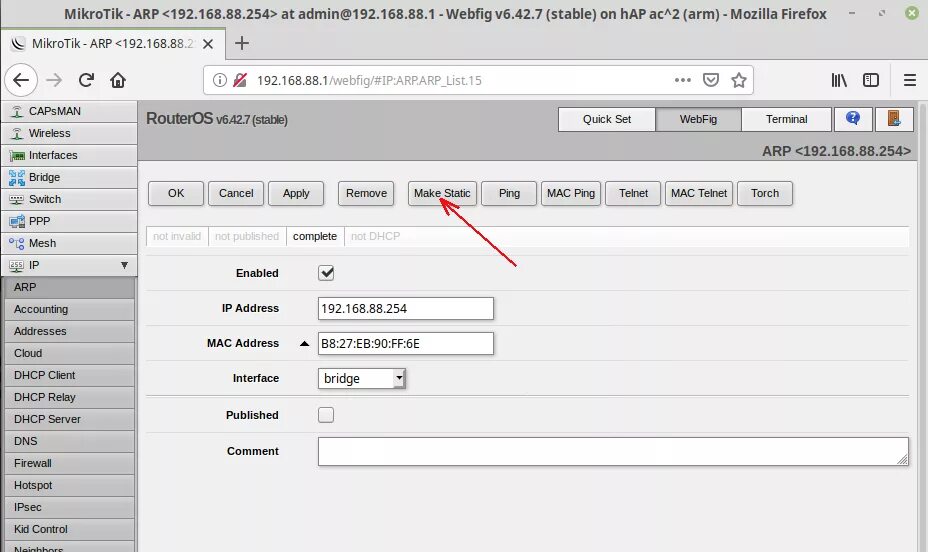Toggle the Firefox sidebar icon
Screen dimensions: 928x552
pyautogui.click(x=871, y=80)
